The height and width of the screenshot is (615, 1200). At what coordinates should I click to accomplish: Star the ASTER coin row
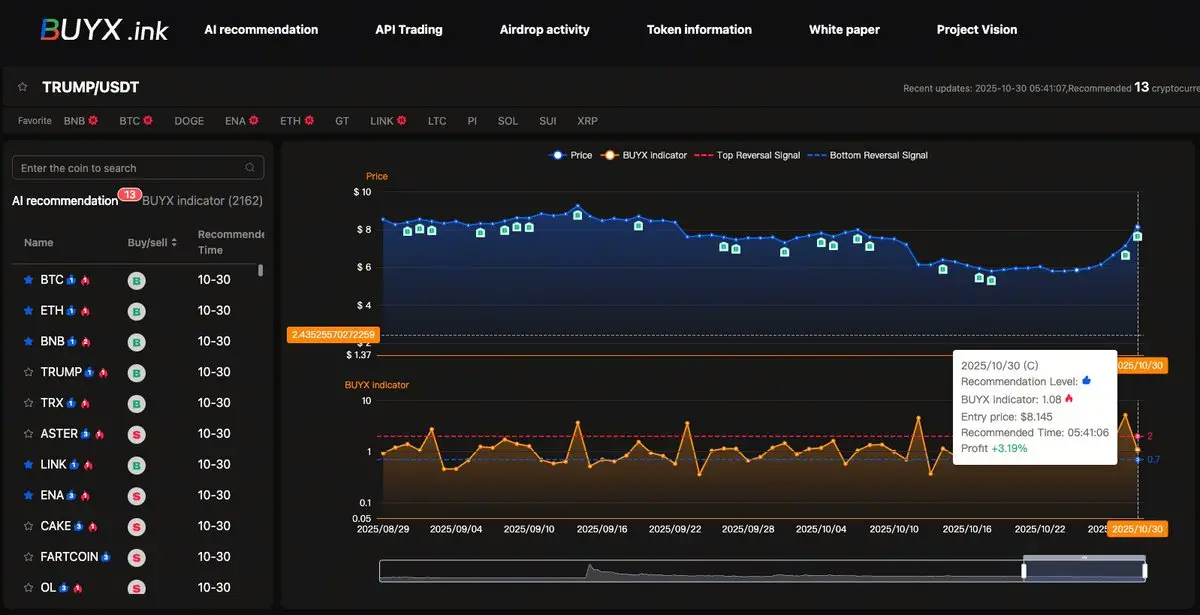28,434
